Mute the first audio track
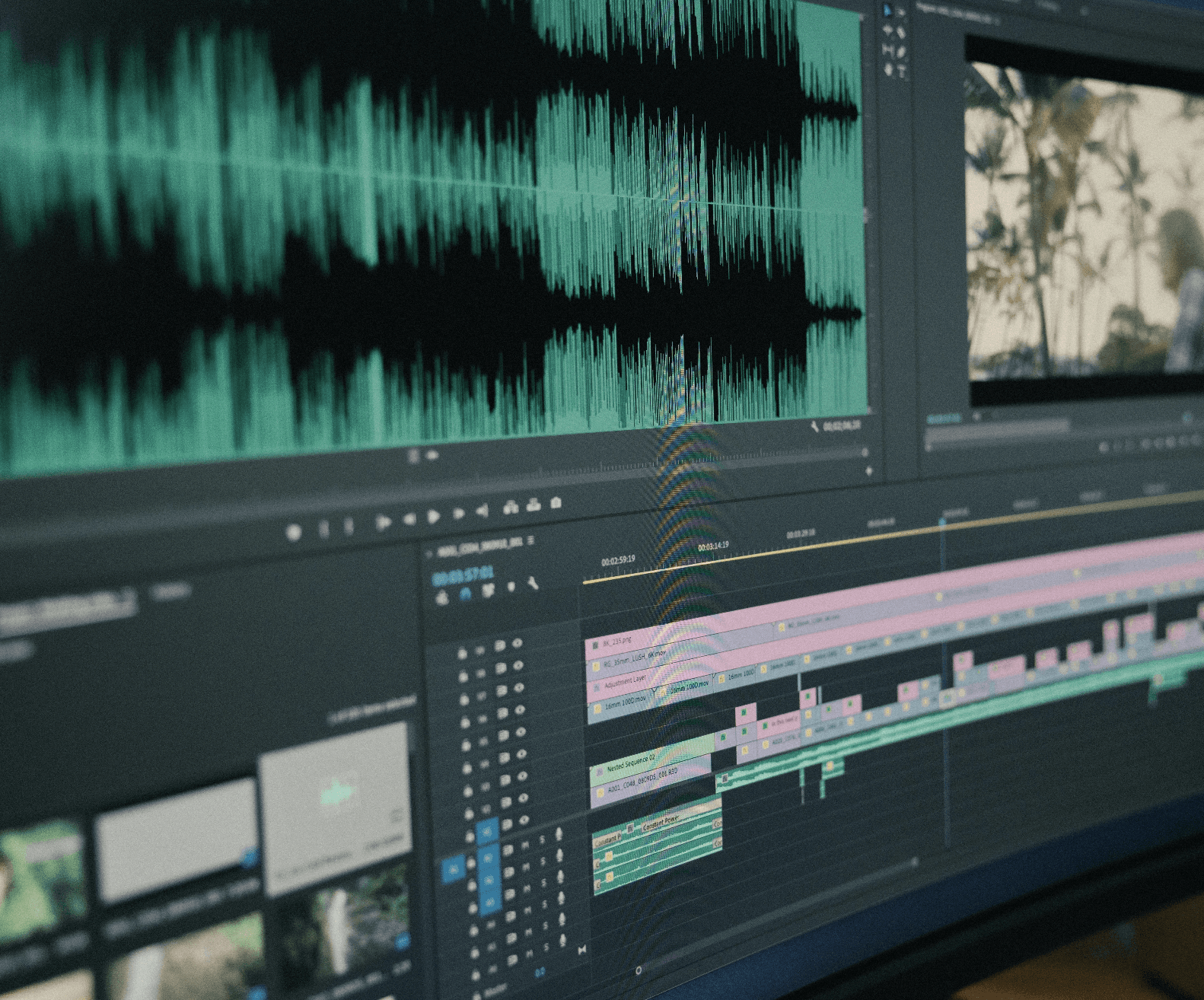The height and width of the screenshot is (1000, 1204). [x=526, y=844]
